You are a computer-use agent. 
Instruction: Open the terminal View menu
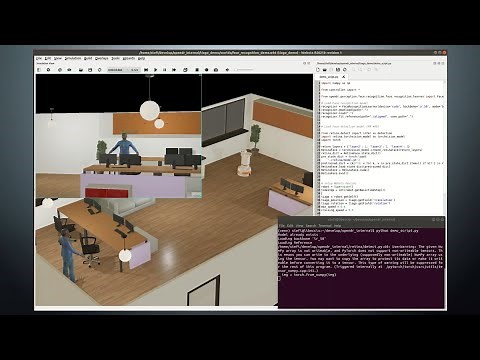pos(299,226)
